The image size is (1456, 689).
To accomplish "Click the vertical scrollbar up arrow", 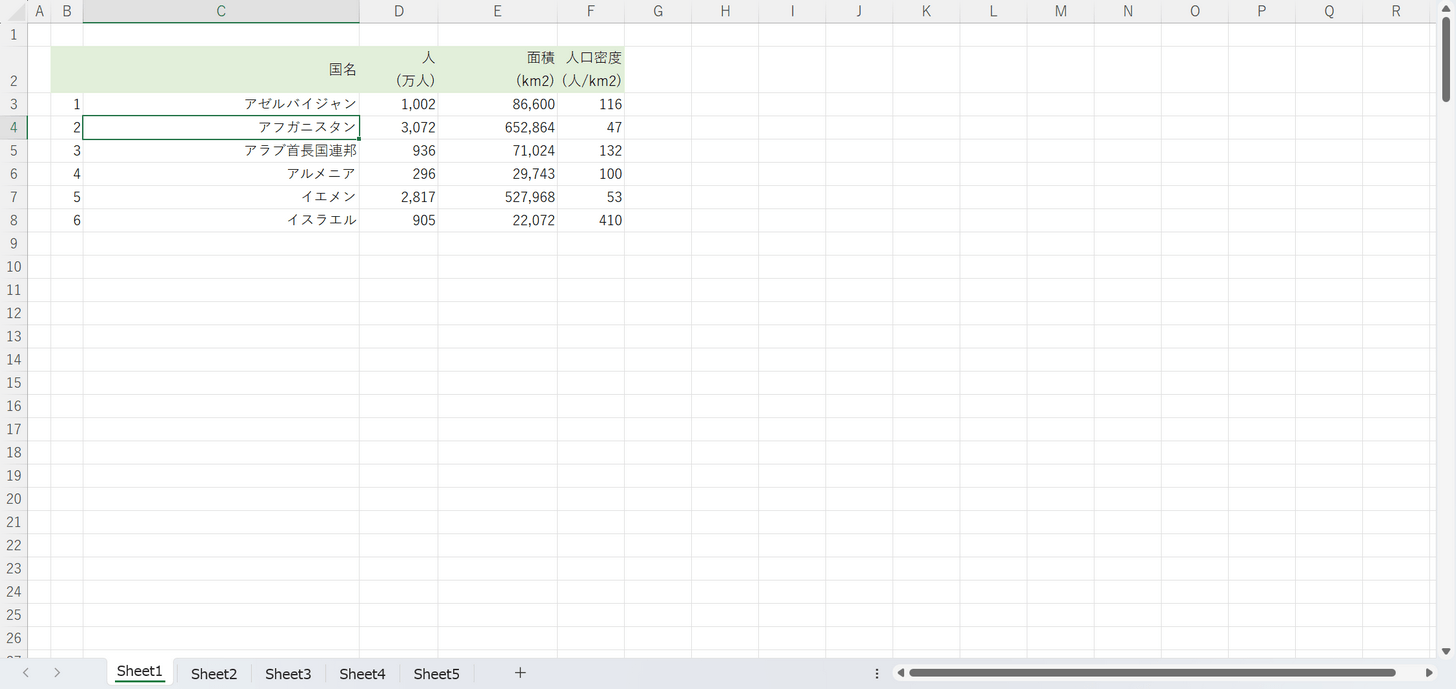I will pyautogui.click(x=1446, y=9).
